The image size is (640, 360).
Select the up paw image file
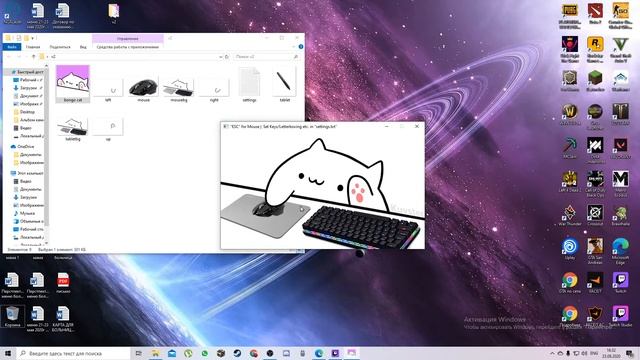(x=108, y=129)
